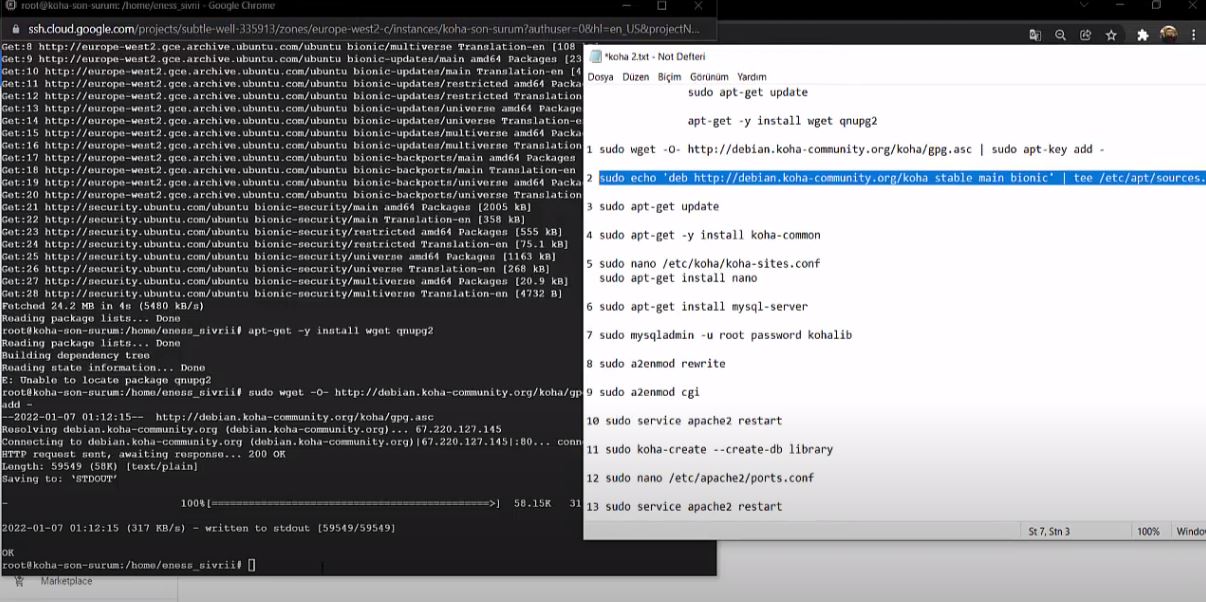Bookmark this page with the star icon
Image resolution: width=1206 pixels, height=602 pixels.
pos(1111,35)
